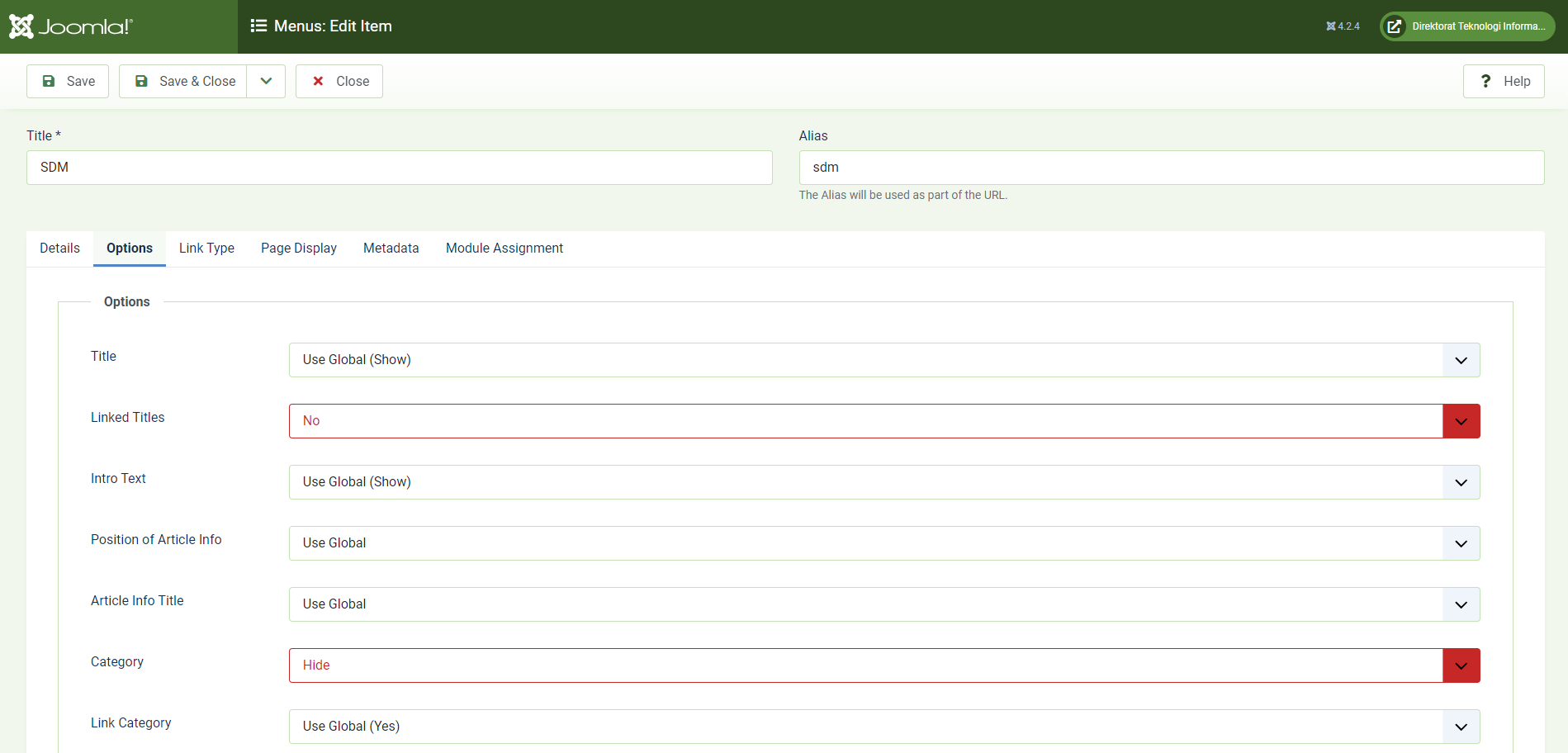1568x753 pixels.
Task: Click the Category label
Action: pos(117,662)
